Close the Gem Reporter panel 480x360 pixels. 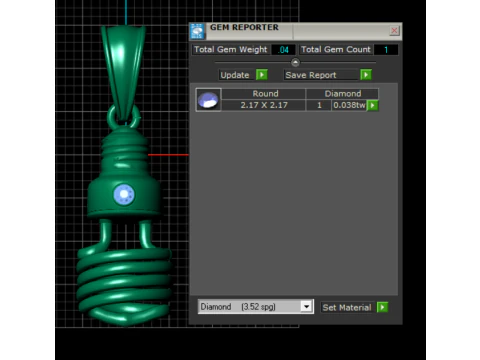[394, 31]
